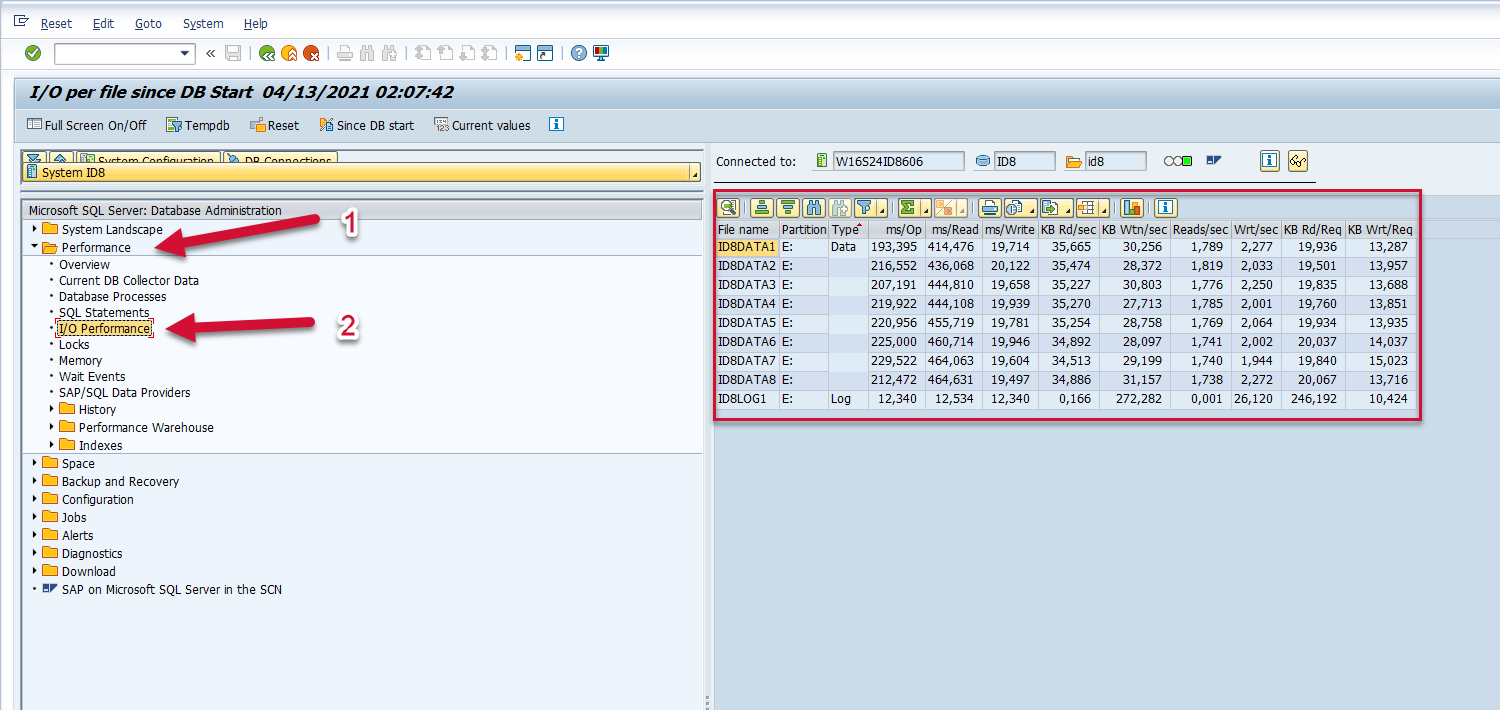The height and width of the screenshot is (710, 1500).
Task: Click the blue question mark Help icon
Action: coord(578,53)
